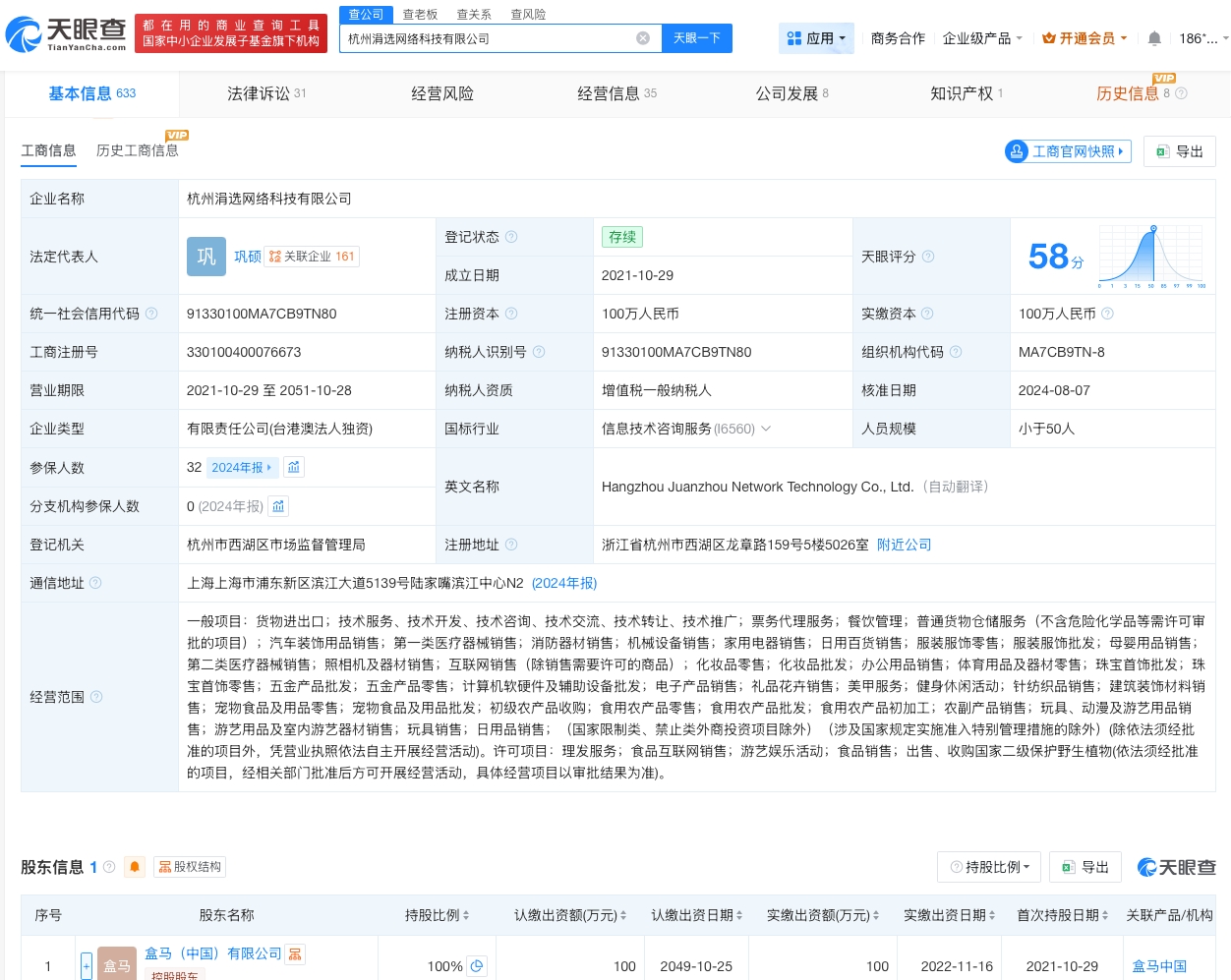Open structure icon beside 盒马（中国）有限公司
The width and height of the screenshot is (1231, 980).
(295, 953)
